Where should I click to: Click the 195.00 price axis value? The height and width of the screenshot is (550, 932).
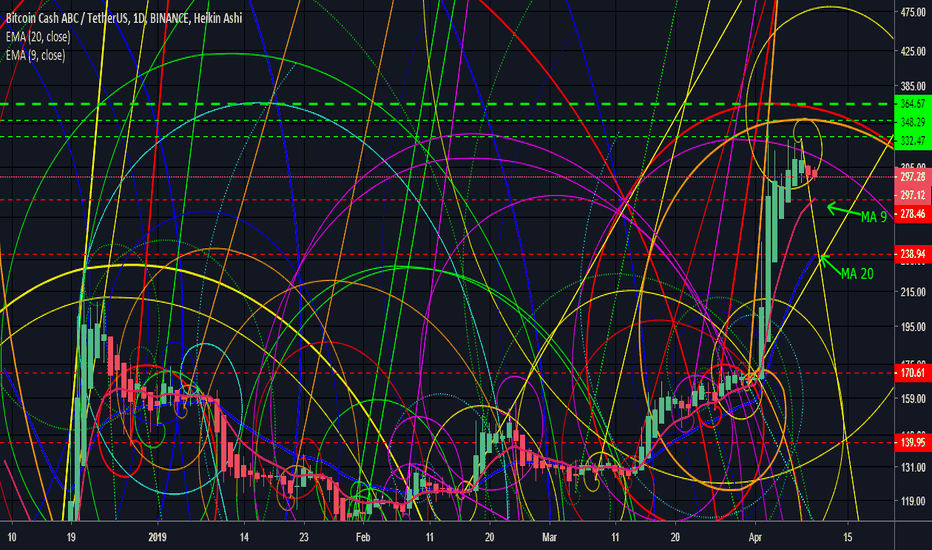(x=913, y=327)
